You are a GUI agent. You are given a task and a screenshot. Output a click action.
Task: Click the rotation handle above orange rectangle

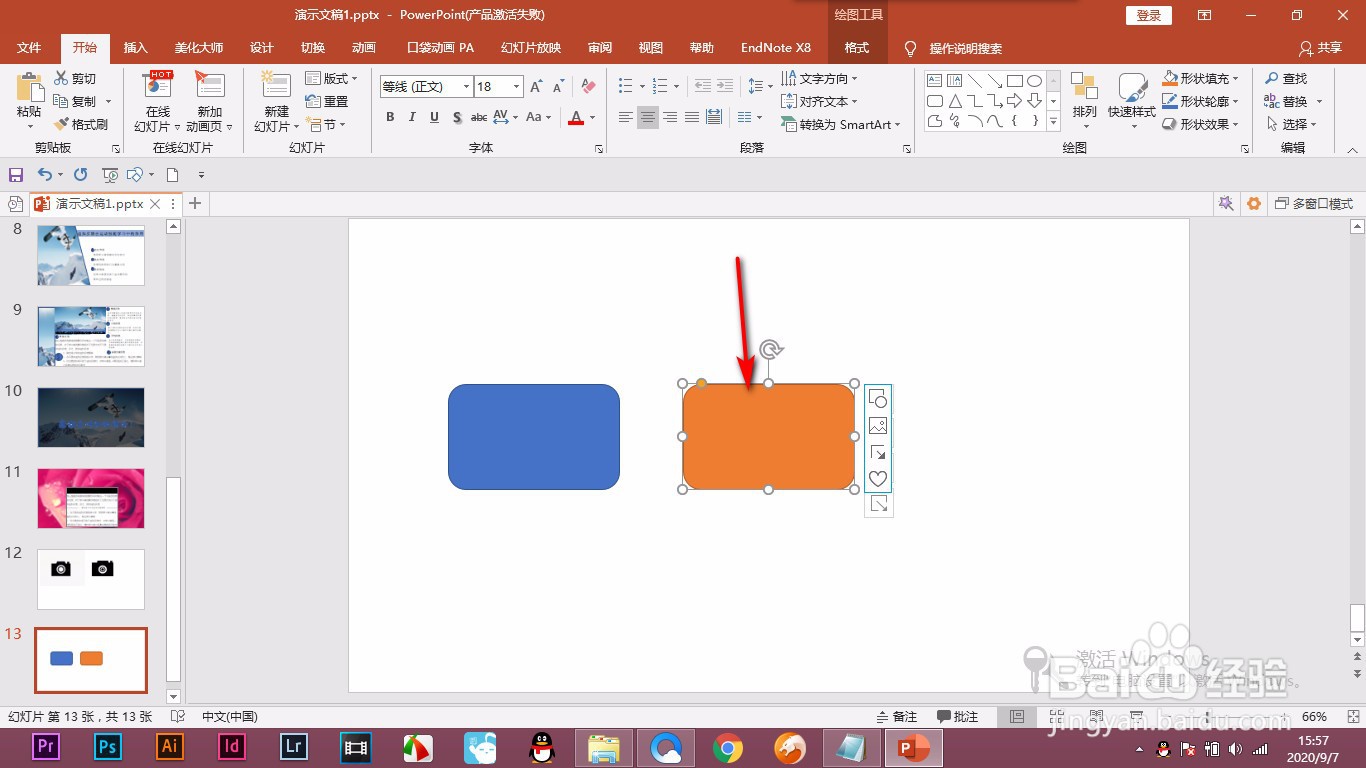769,349
